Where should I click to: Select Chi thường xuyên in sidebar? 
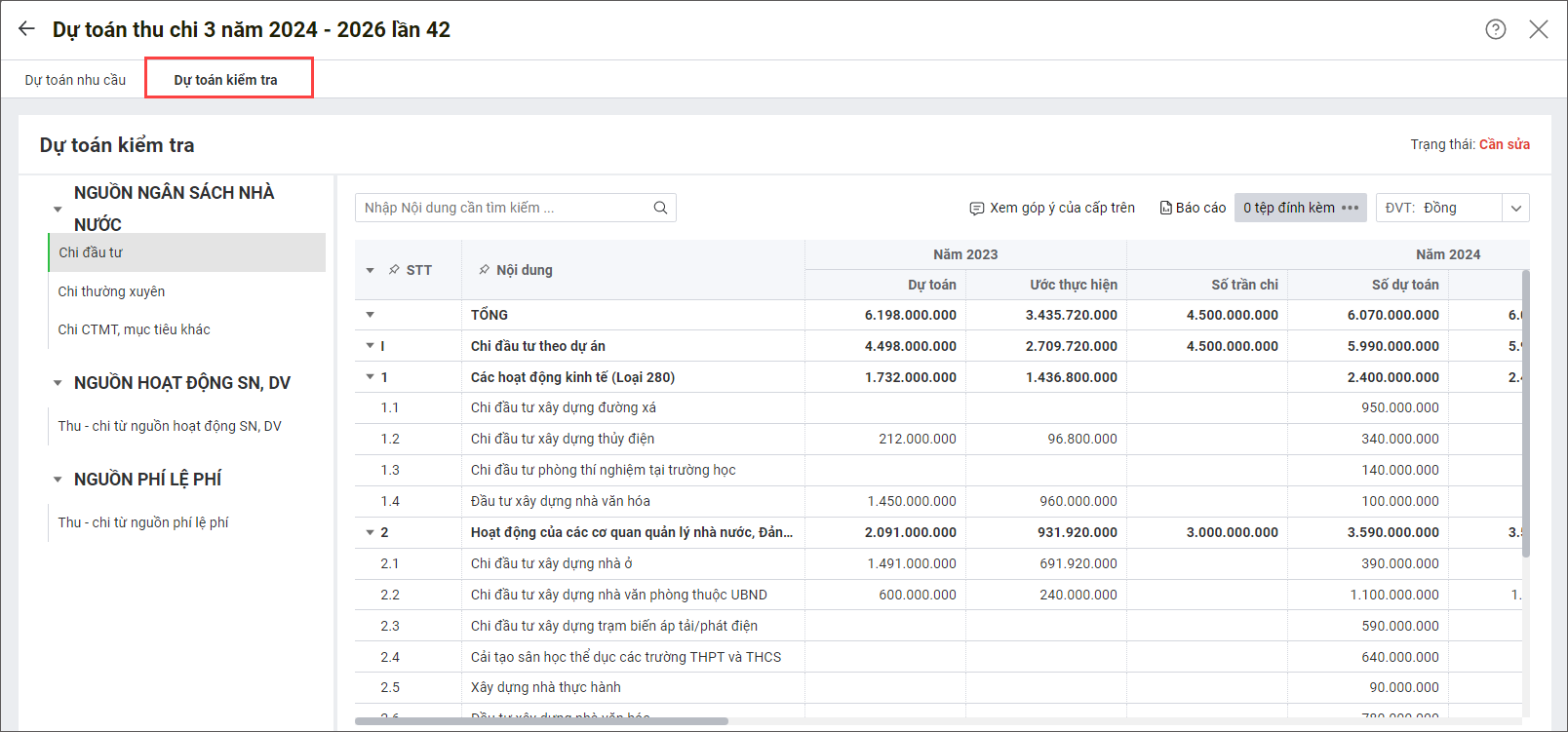[111, 291]
